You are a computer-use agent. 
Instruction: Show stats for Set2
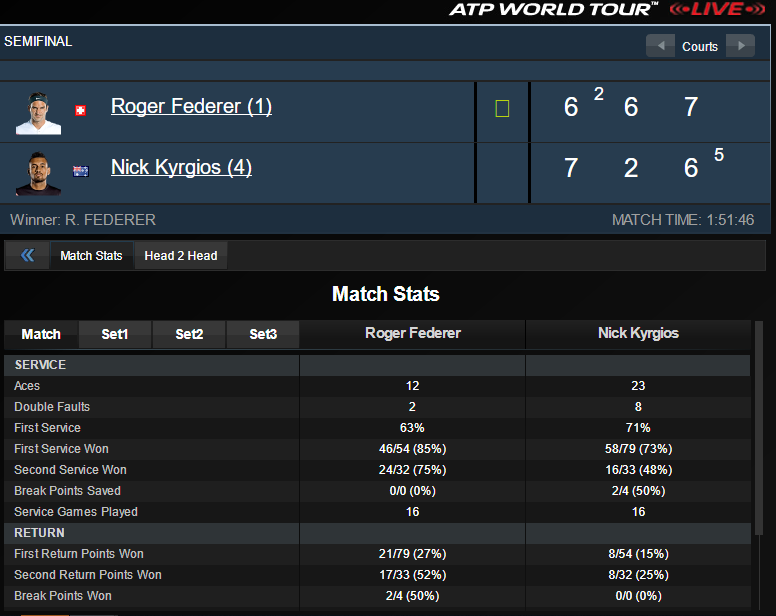(x=189, y=334)
